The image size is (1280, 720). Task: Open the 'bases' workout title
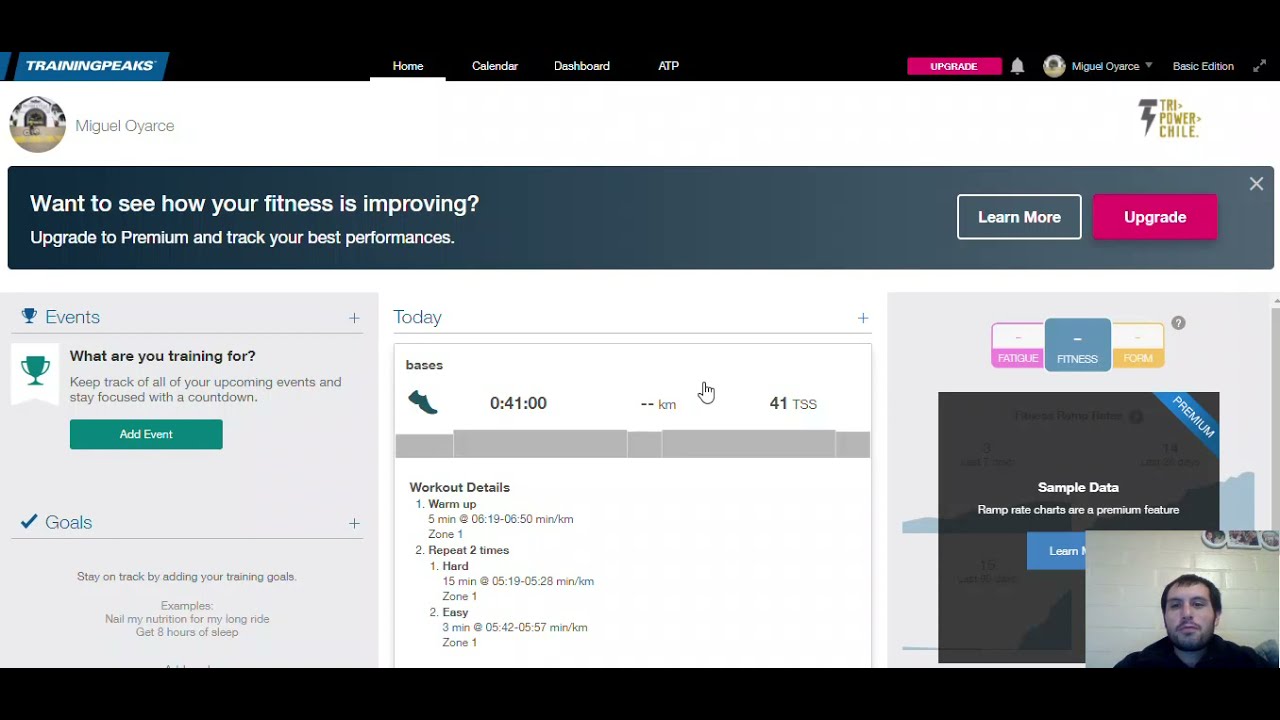click(424, 365)
